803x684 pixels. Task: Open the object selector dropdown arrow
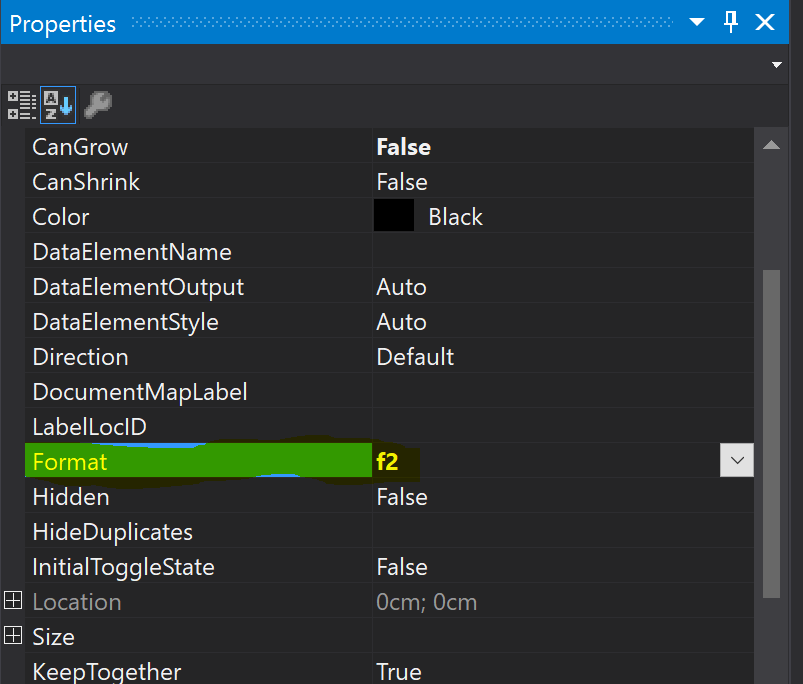point(777,65)
